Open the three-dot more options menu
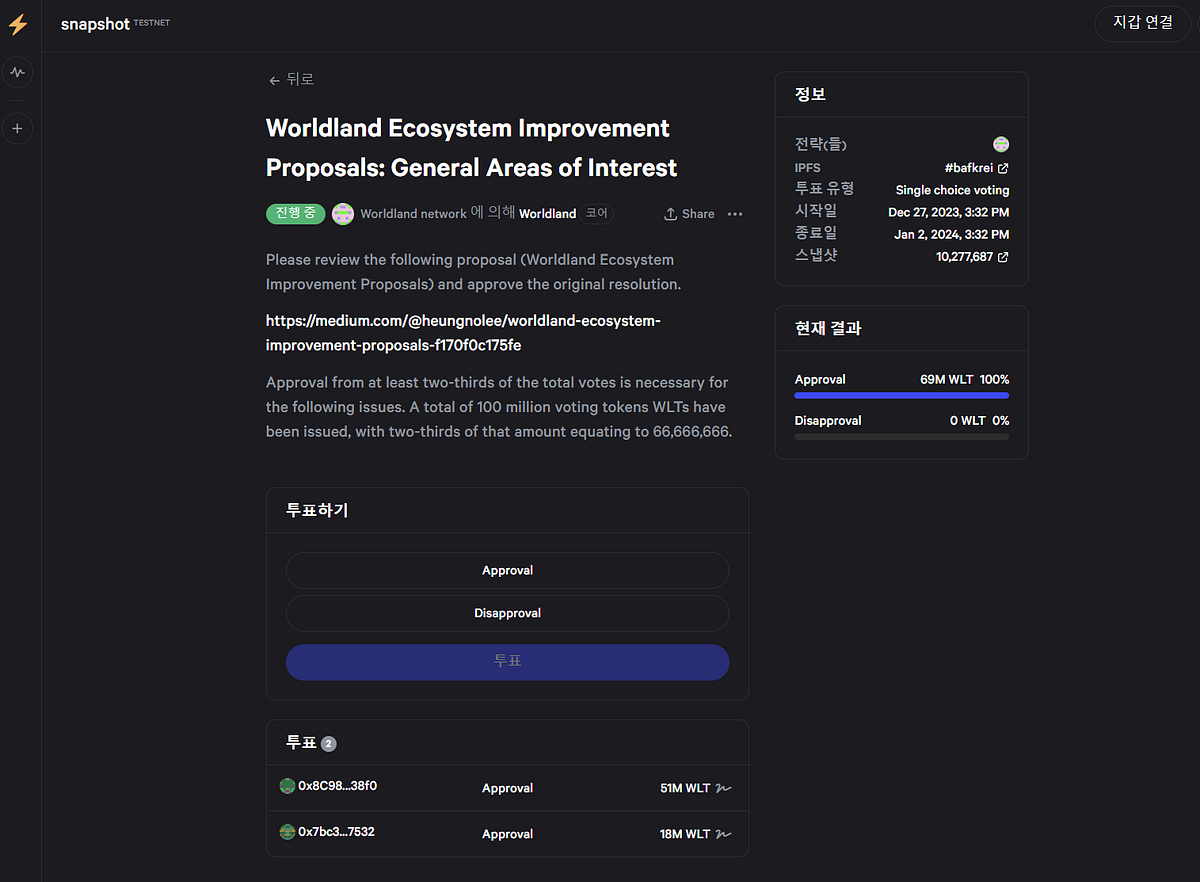The height and width of the screenshot is (882, 1200). click(x=735, y=214)
